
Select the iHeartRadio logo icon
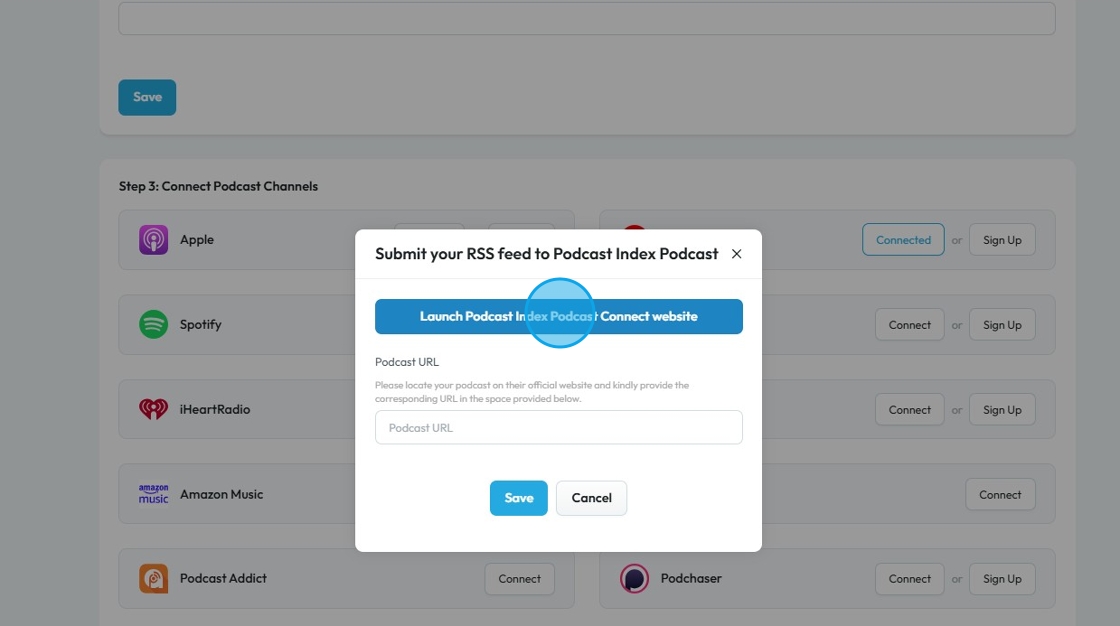(x=153, y=409)
